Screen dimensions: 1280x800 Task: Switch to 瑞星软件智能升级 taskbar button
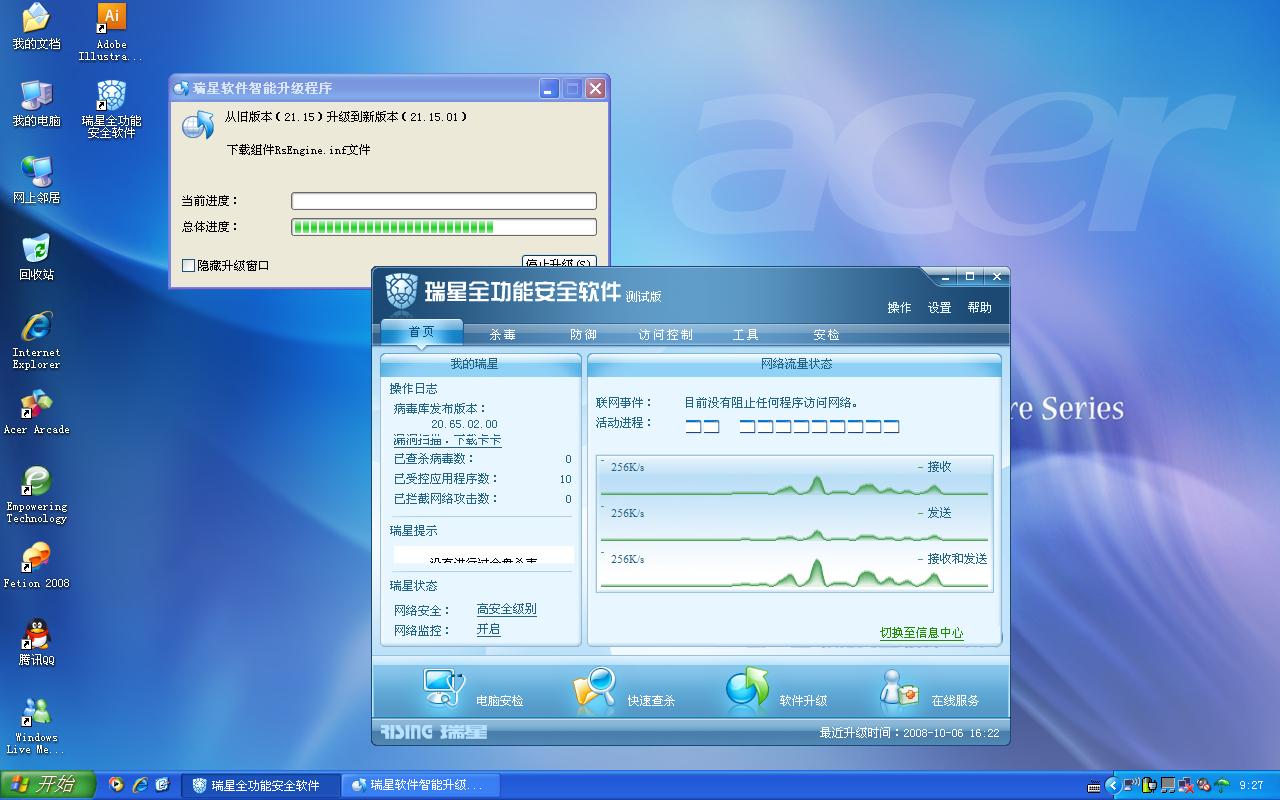[420, 785]
